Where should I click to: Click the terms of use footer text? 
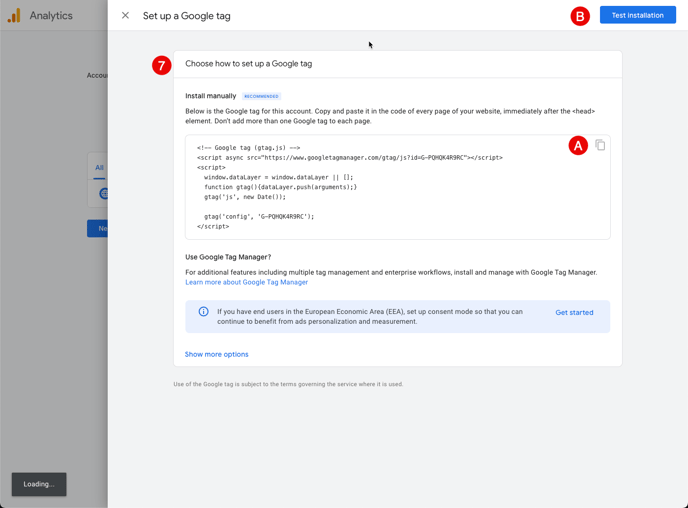point(288,384)
